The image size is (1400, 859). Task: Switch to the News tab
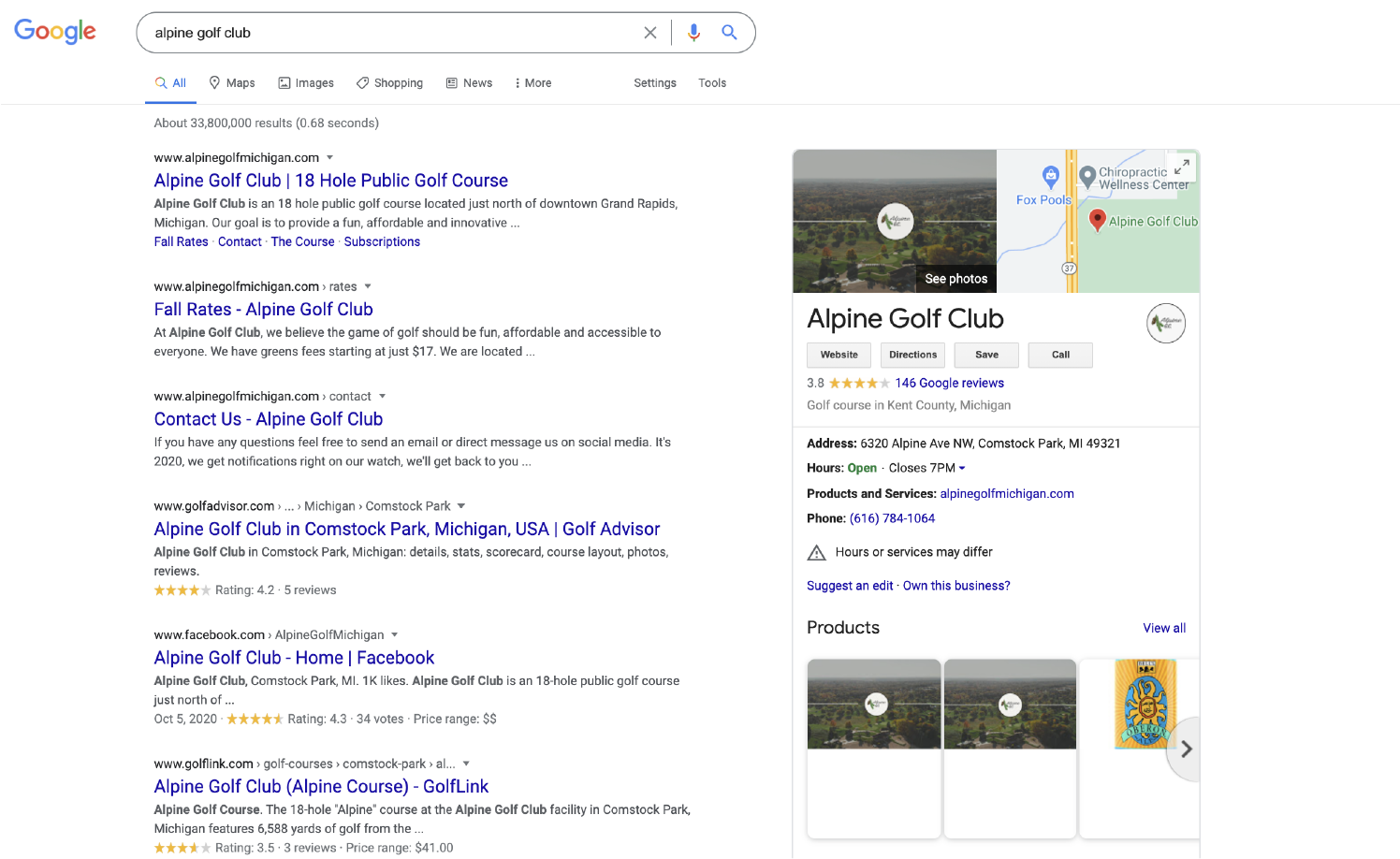point(469,83)
